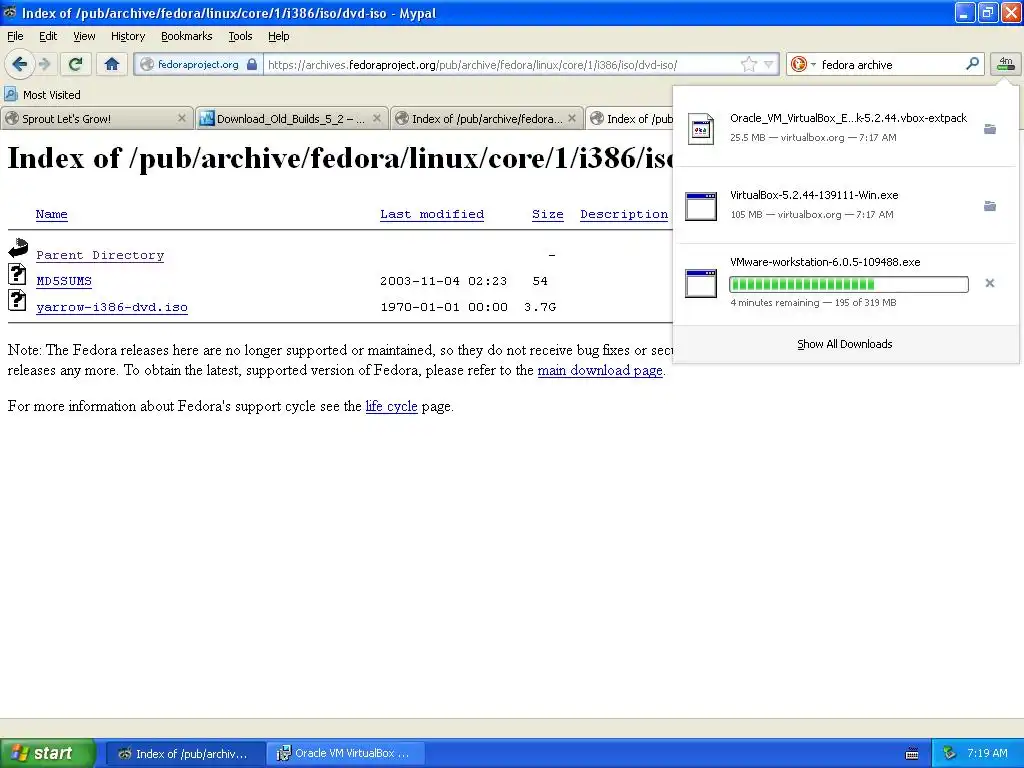Click the Parent Directory back-arrow icon

click(18, 248)
